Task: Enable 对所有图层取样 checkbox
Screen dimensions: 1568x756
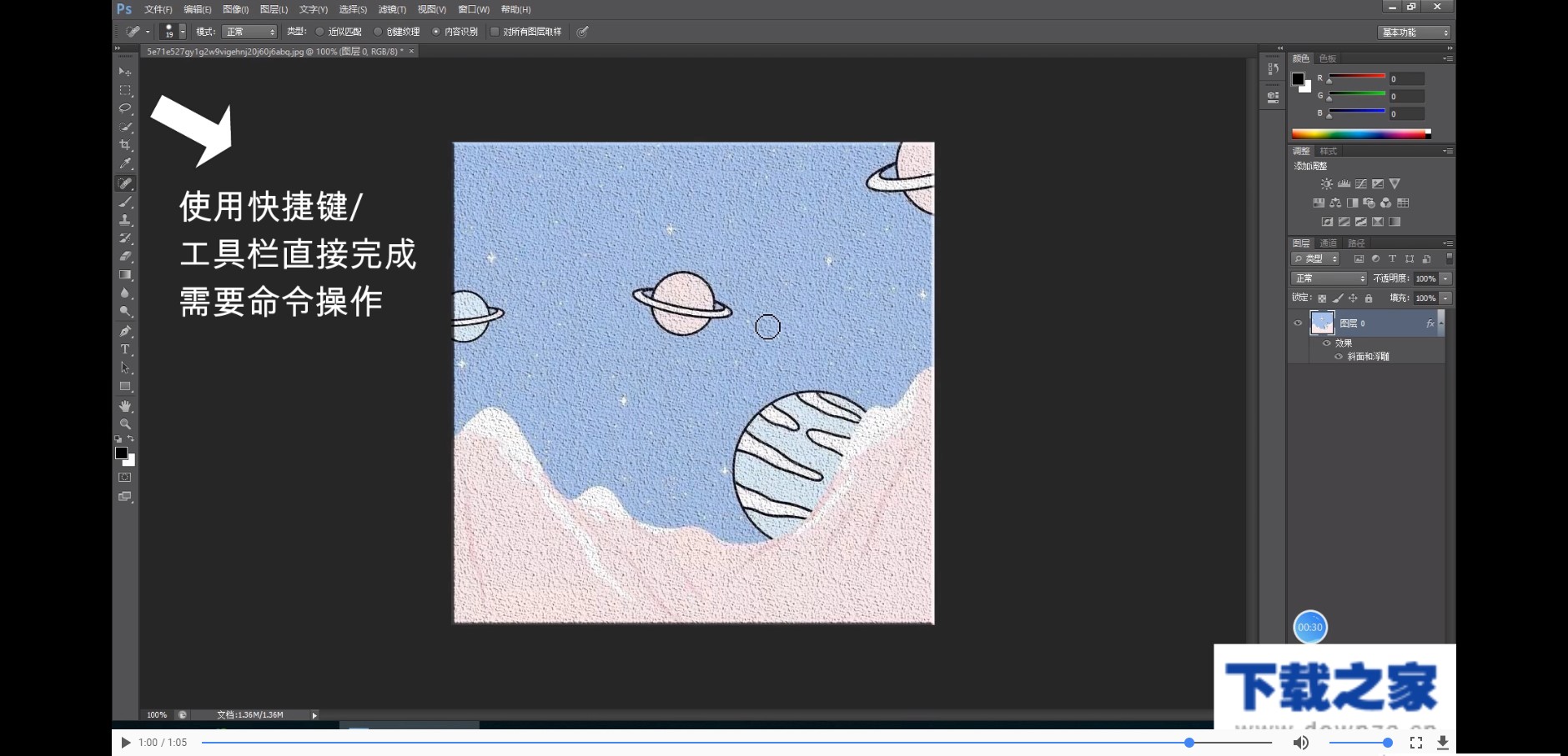Action: (x=495, y=32)
